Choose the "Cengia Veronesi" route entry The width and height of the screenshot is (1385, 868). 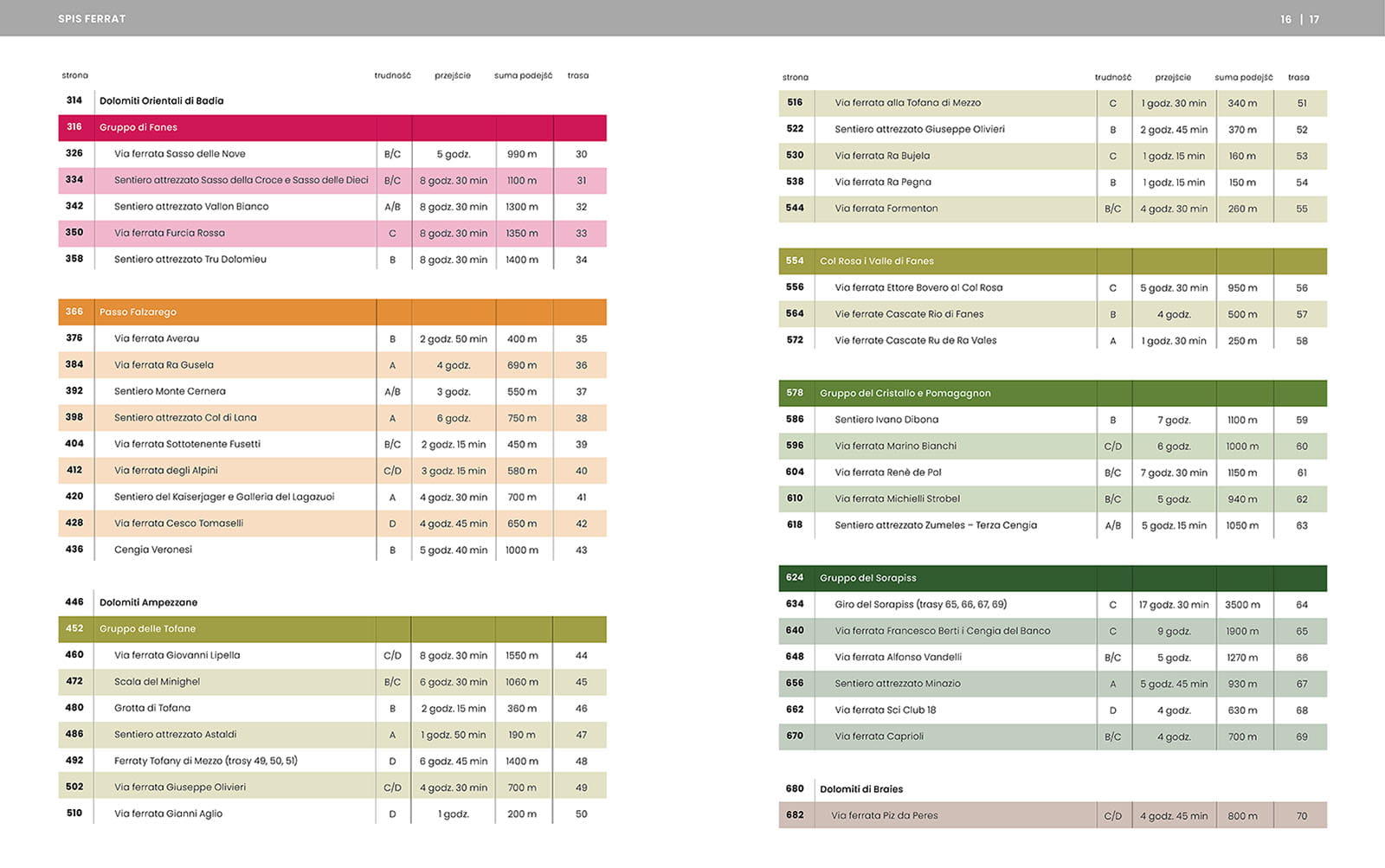[x=153, y=550]
